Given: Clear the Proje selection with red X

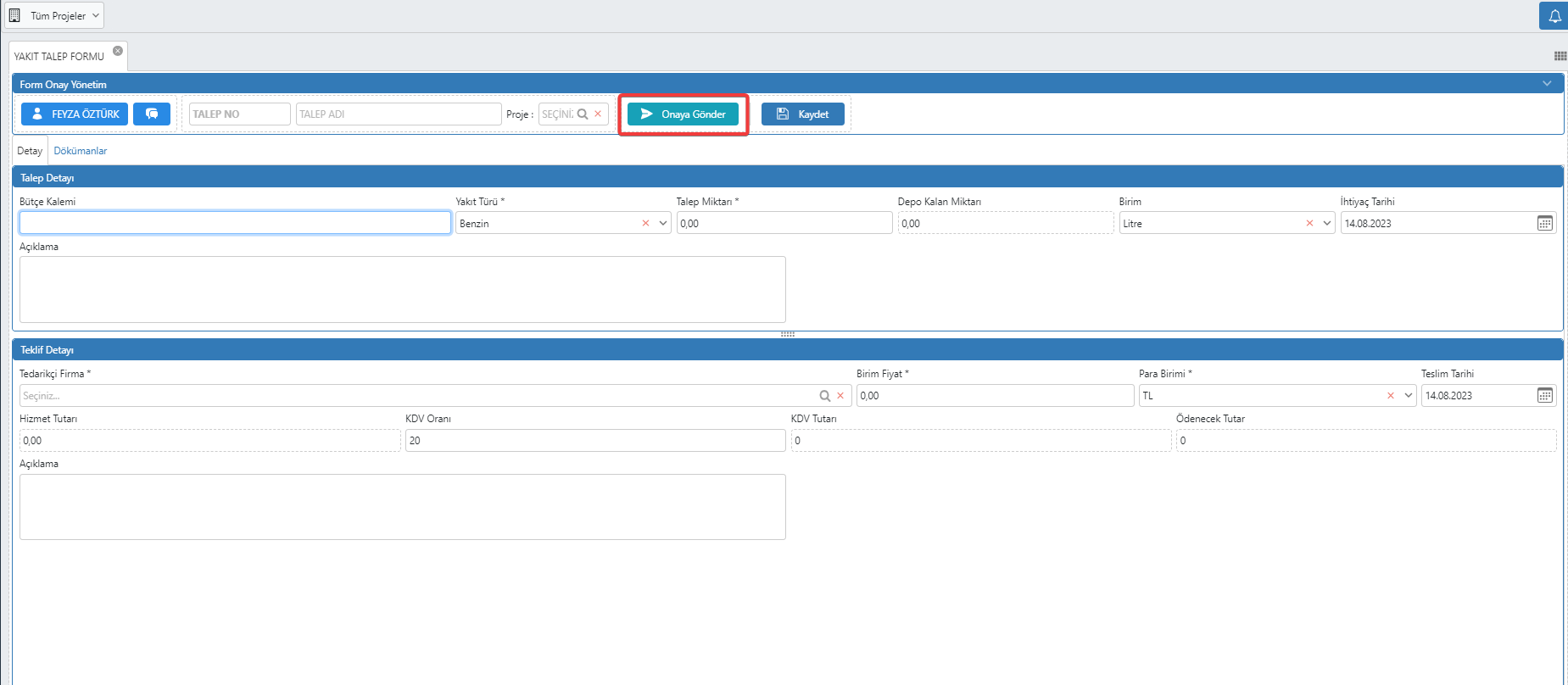Looking at the screenshot, I should [x=598, y=114].
